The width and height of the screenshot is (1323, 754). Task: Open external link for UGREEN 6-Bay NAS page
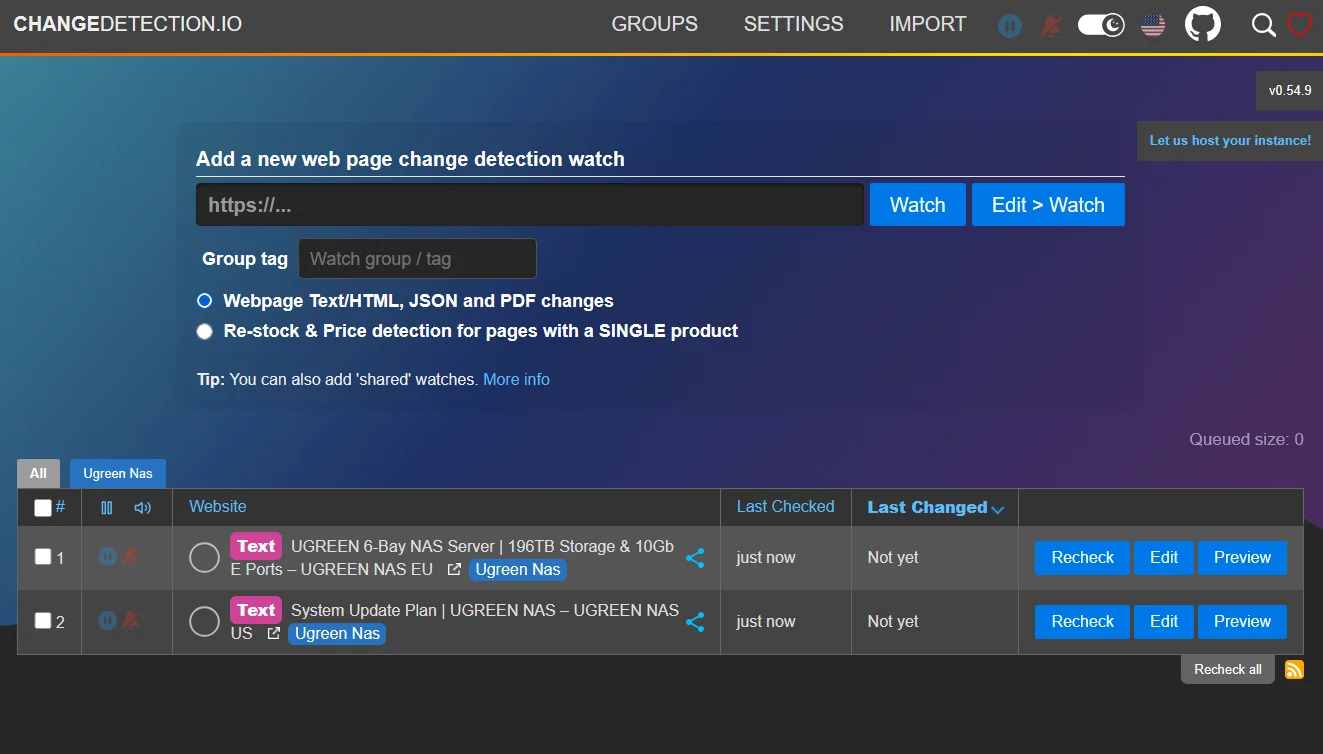[x=454, y=570]
